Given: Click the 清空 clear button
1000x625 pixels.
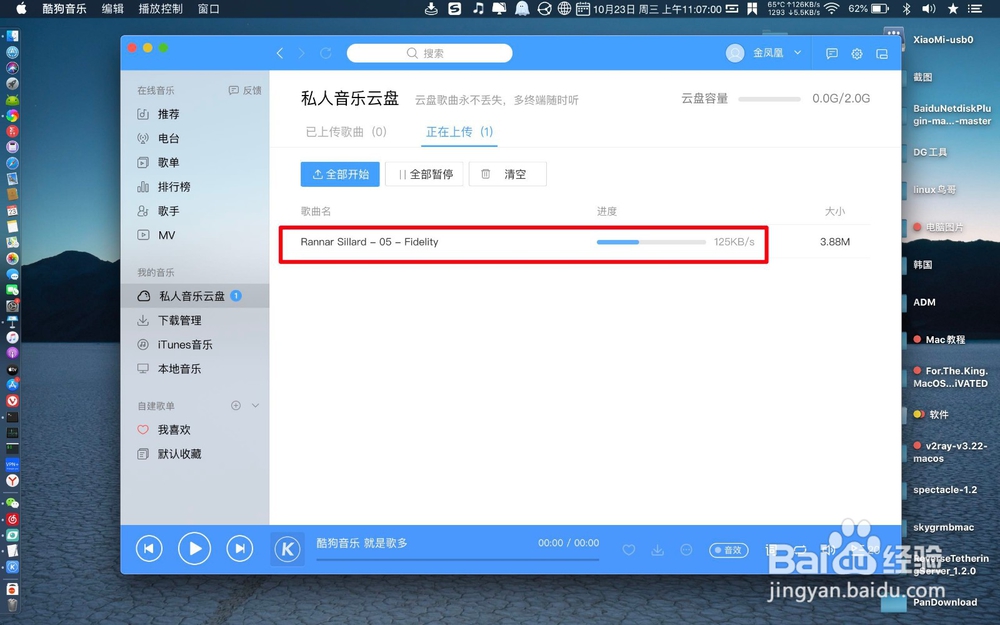Looking at the screenshot, I should tap(508, 174).
